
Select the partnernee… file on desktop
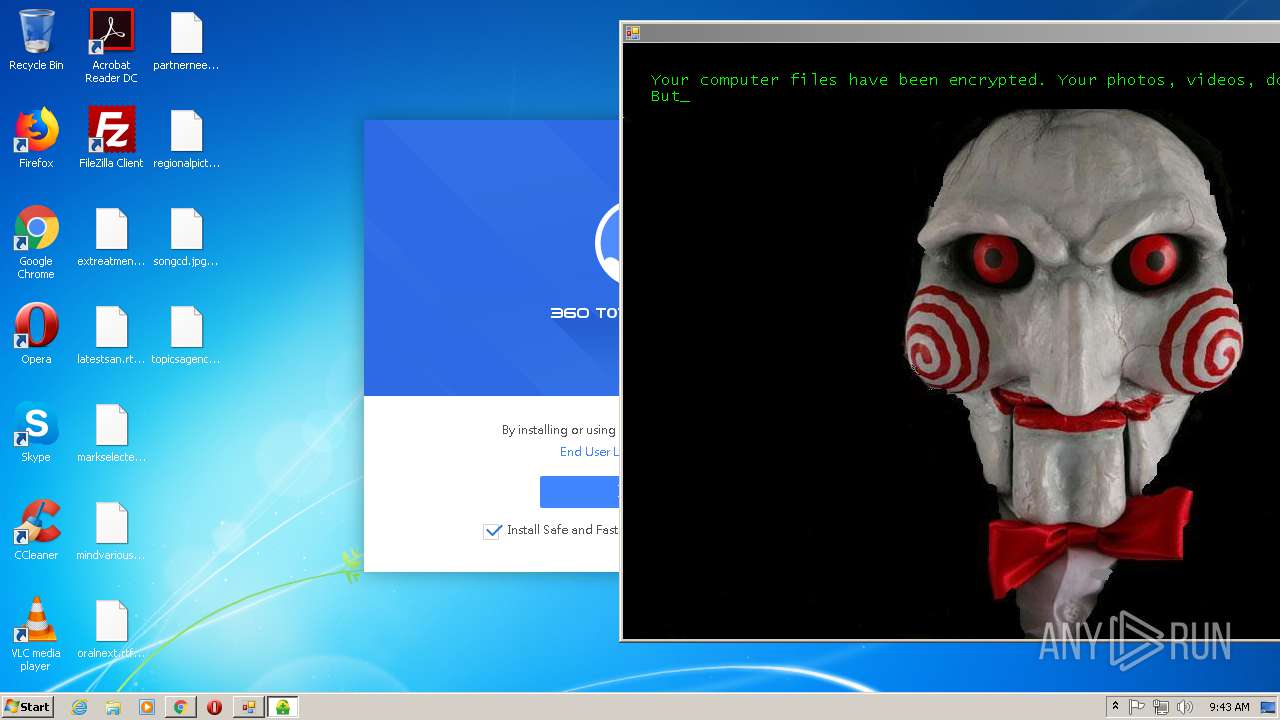tap(186, 40)
